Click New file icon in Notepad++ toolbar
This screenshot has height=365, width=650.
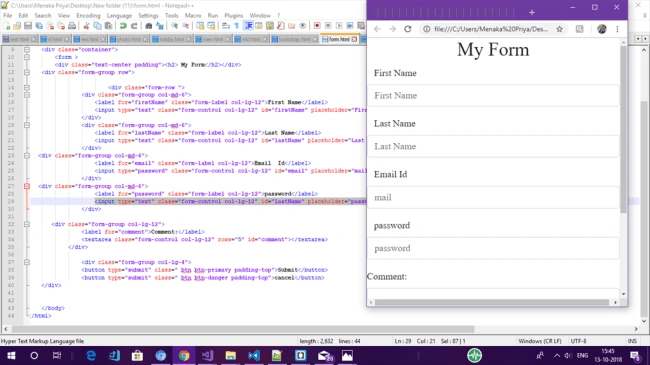point(7,26)
